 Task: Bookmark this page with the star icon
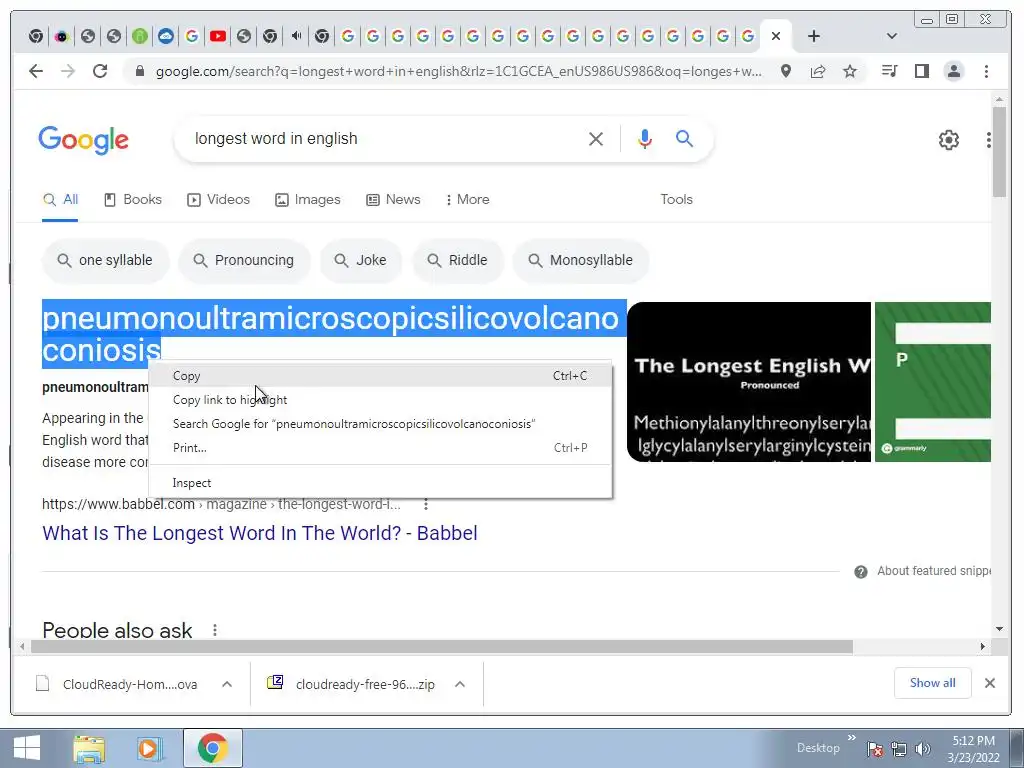pyautogui.click(x=850, y=71)
